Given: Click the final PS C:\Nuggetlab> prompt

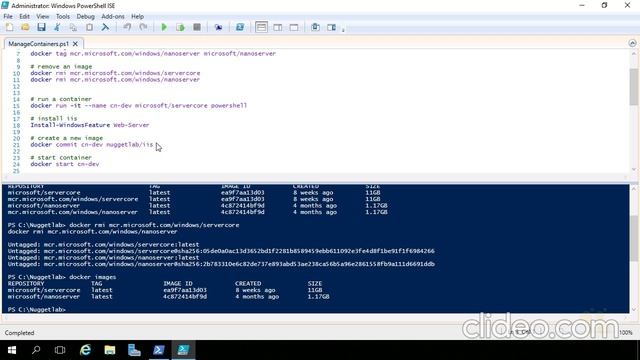Looking at the screenshot, I should [36, 310].
